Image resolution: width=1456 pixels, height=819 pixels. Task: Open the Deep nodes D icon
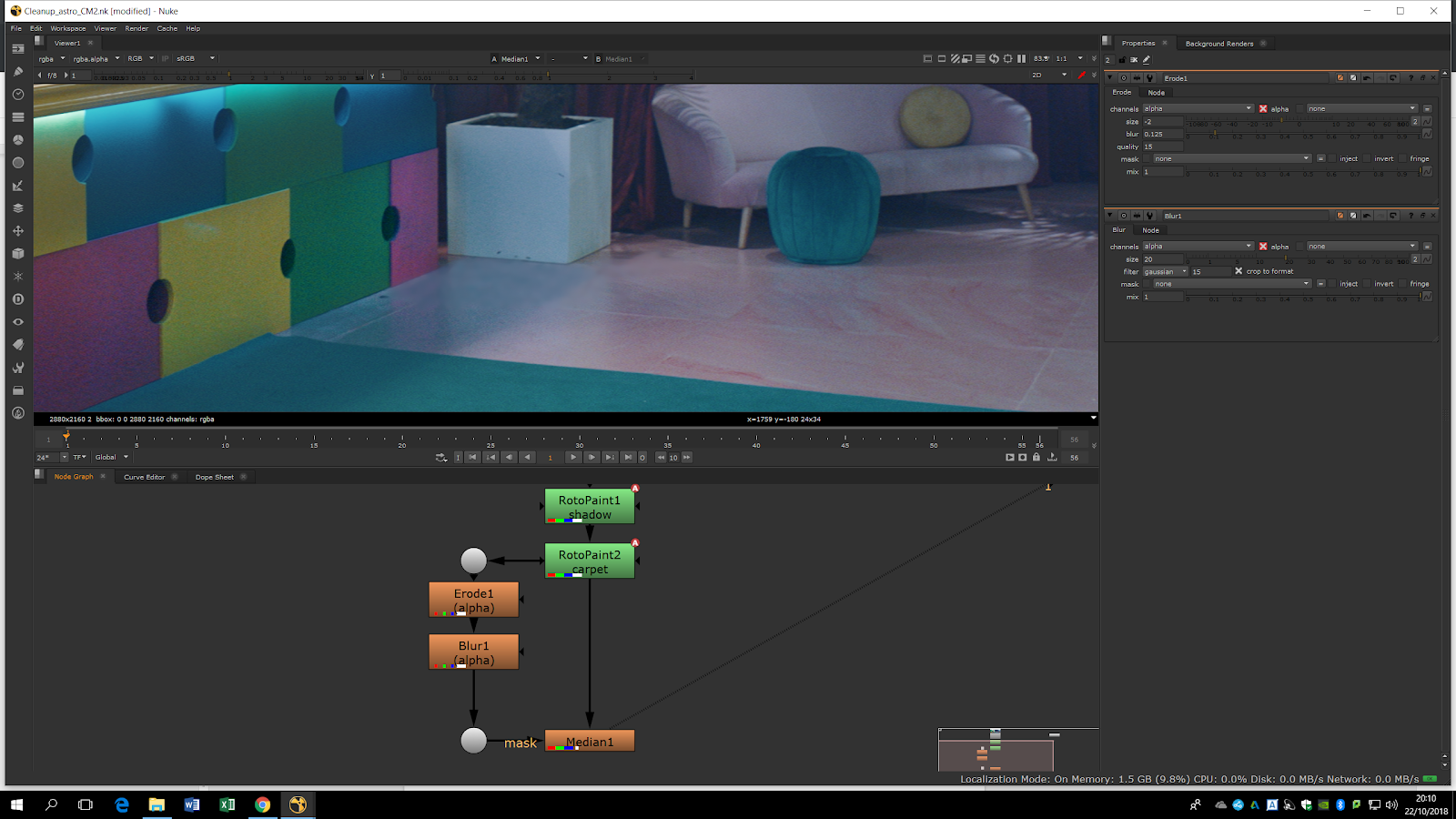(x=17, y=299)
